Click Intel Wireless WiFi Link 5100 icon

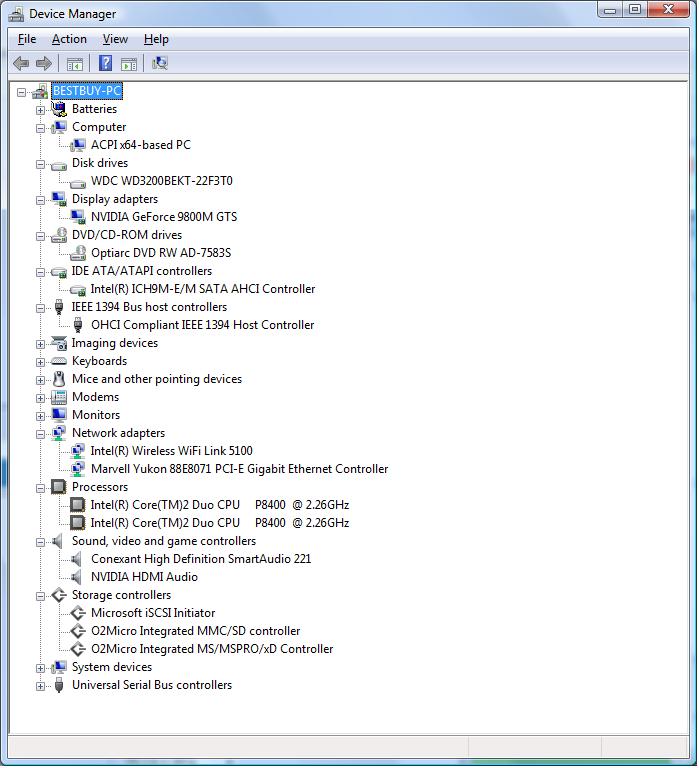point(78,451)
